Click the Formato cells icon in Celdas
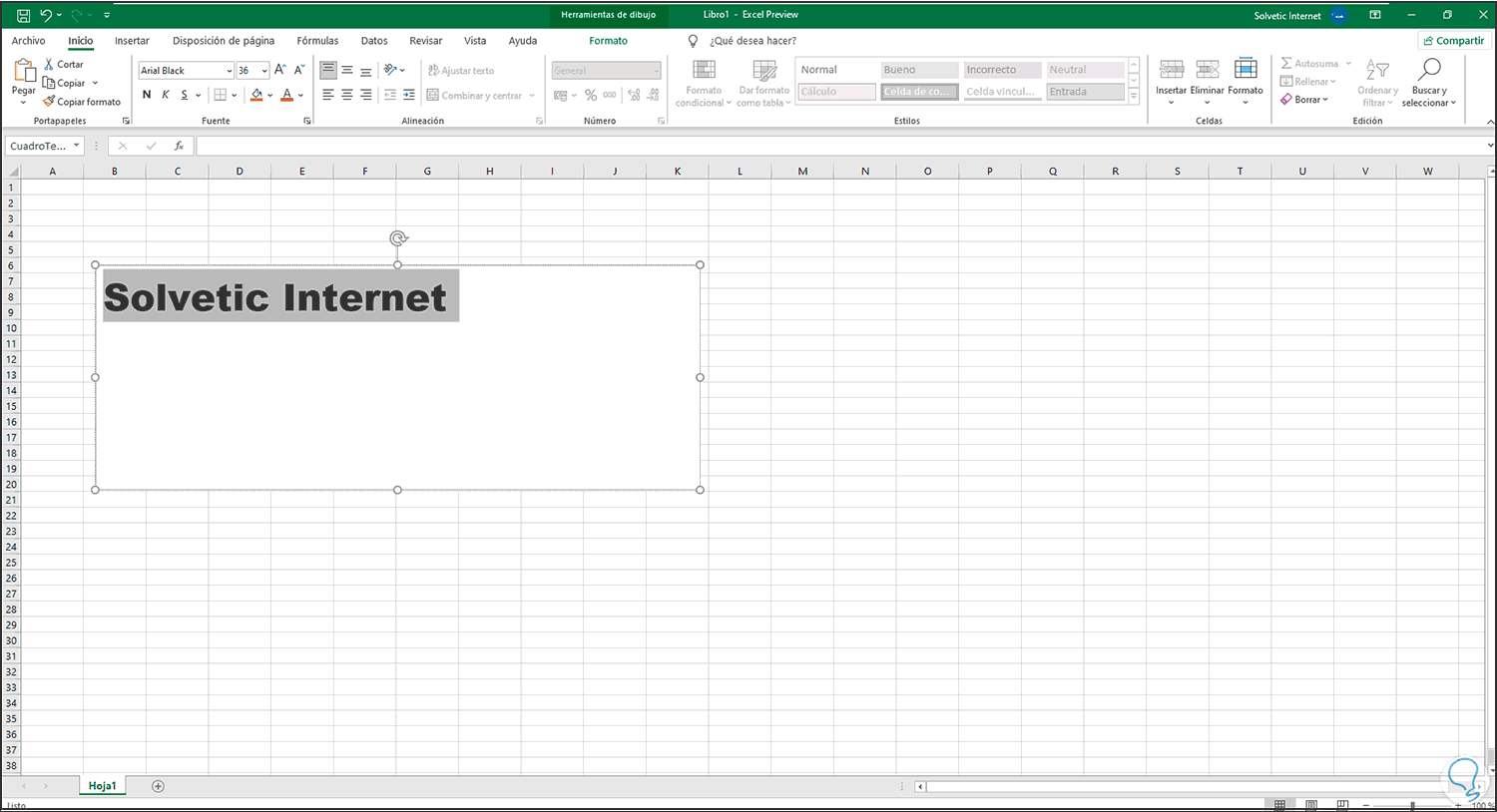Viewport: 1497px width, 812px height. [x=1246, y=70]
